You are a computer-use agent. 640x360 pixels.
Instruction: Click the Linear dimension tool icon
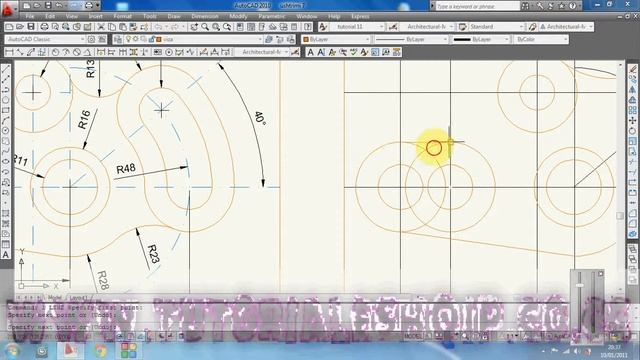pyautogui.click(x=9, y=52)
